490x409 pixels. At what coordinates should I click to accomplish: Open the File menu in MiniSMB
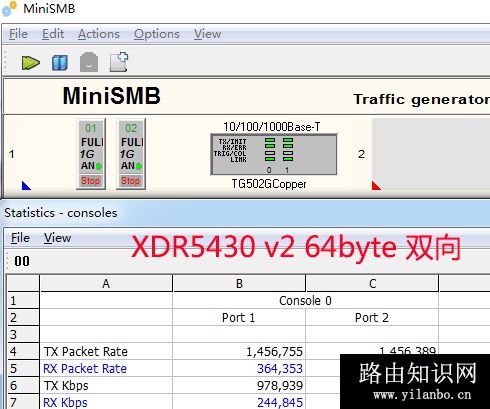click(x=18, y=34)
